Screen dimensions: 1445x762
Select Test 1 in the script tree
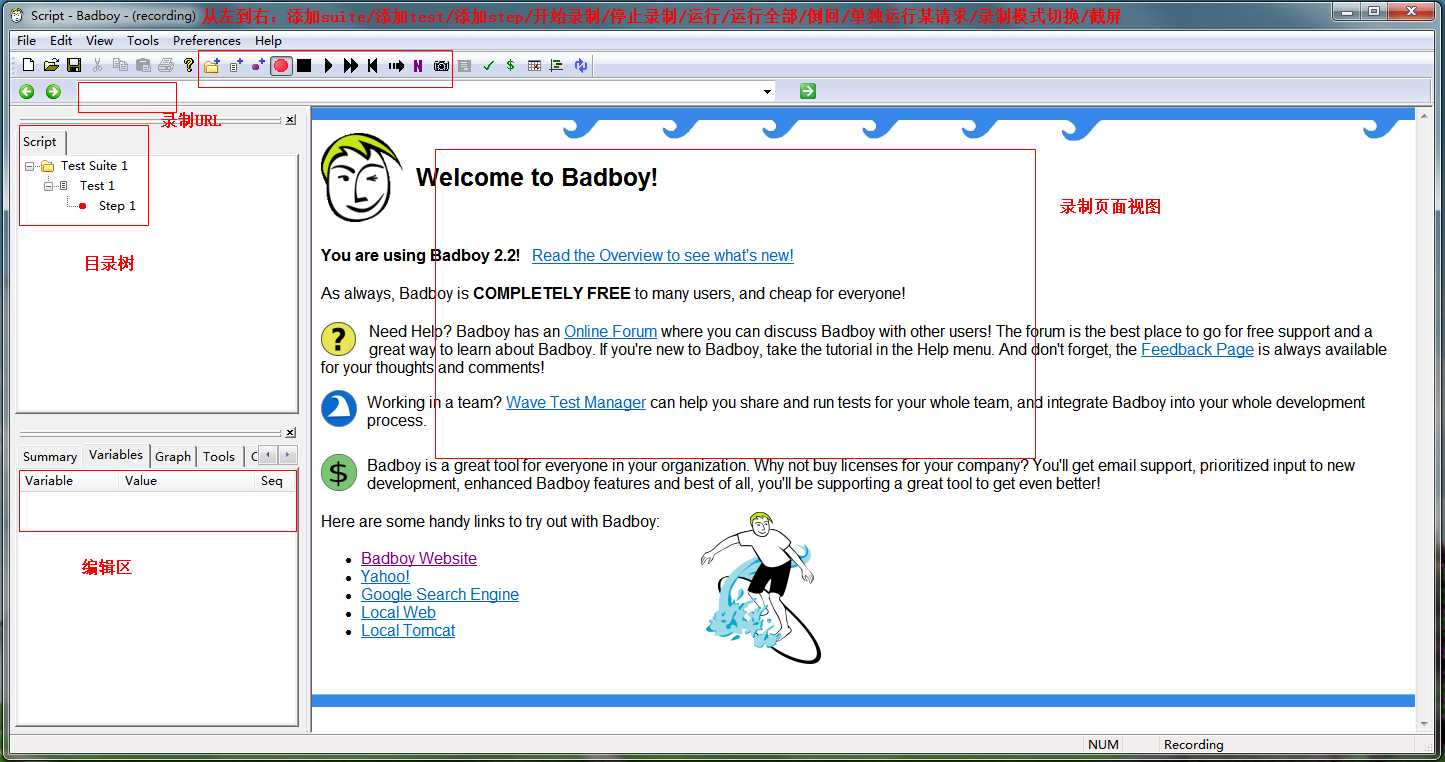pyautogui.click(x=97, y=186)
